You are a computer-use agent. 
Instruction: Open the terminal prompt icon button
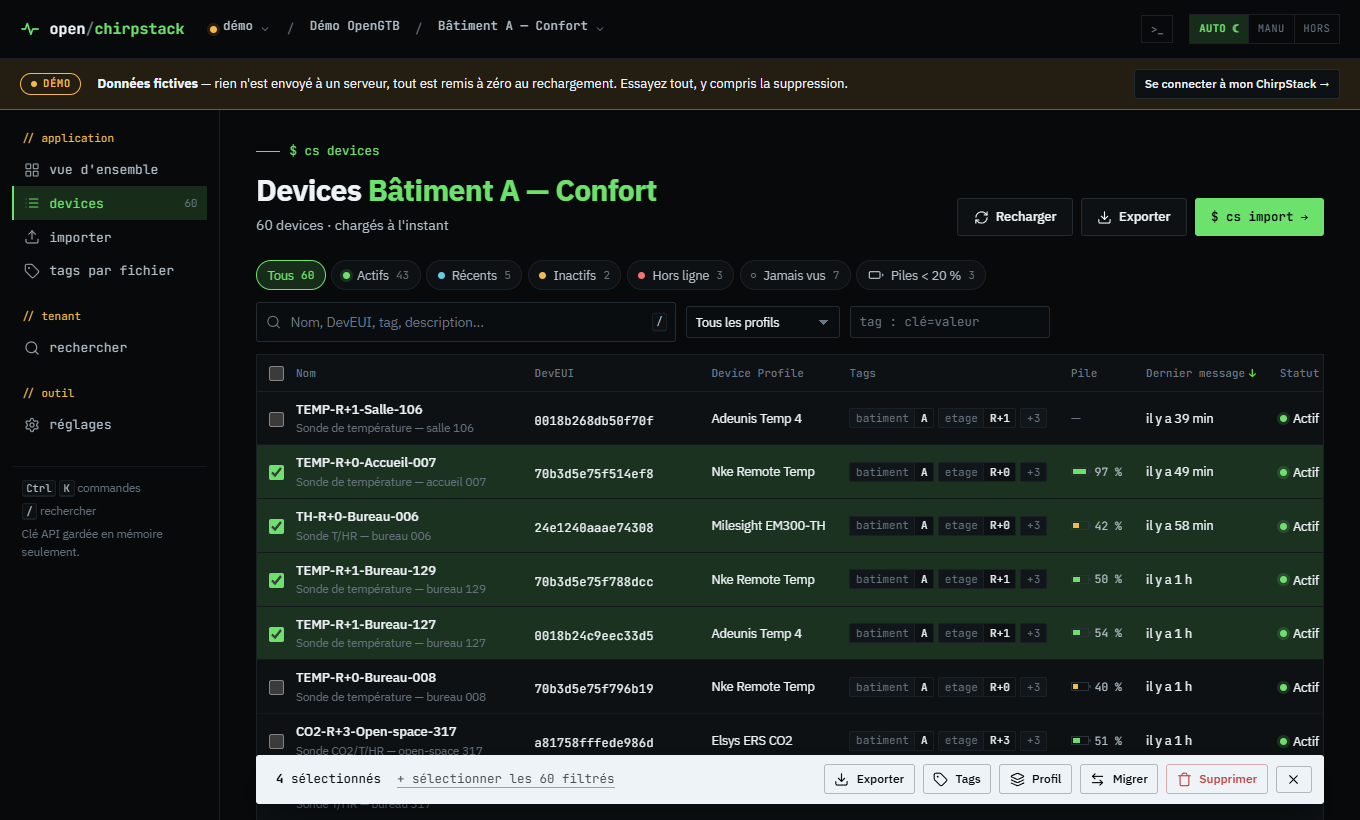(x=1156, y=29)
